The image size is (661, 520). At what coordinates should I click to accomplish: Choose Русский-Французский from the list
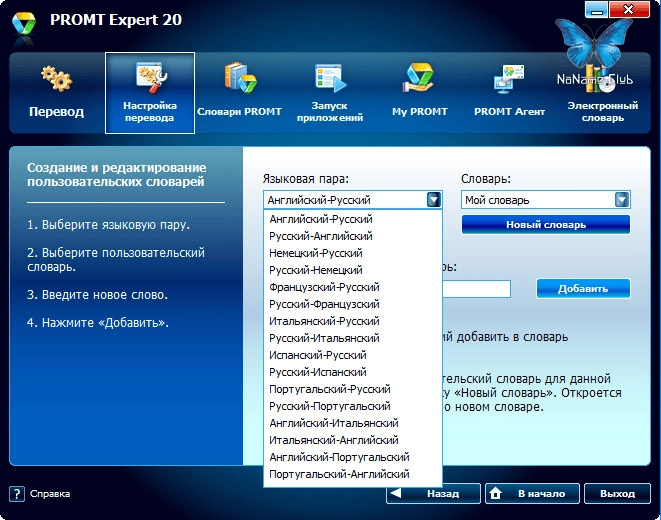click(353, 304)
